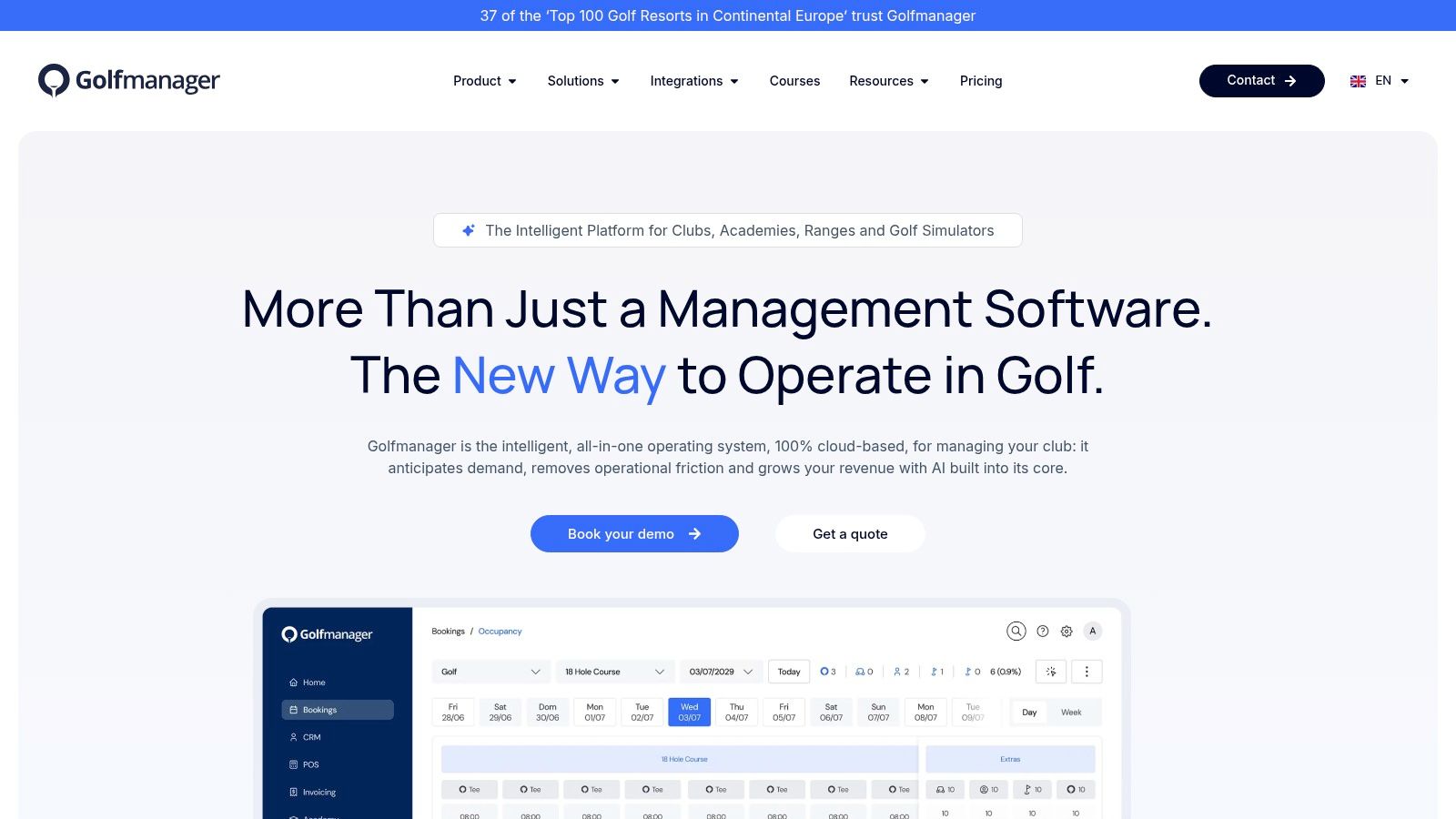
Task: Click the Bookings breadcrumb
Action: 448,631
